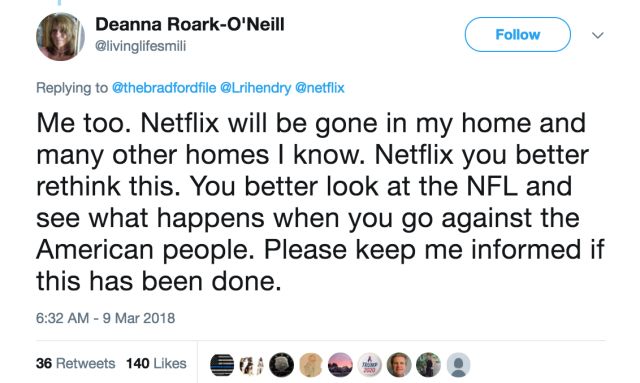This screenshot has width=640, height=383.
Task: Open the @thebradfordfile mention
Action: 164,88
